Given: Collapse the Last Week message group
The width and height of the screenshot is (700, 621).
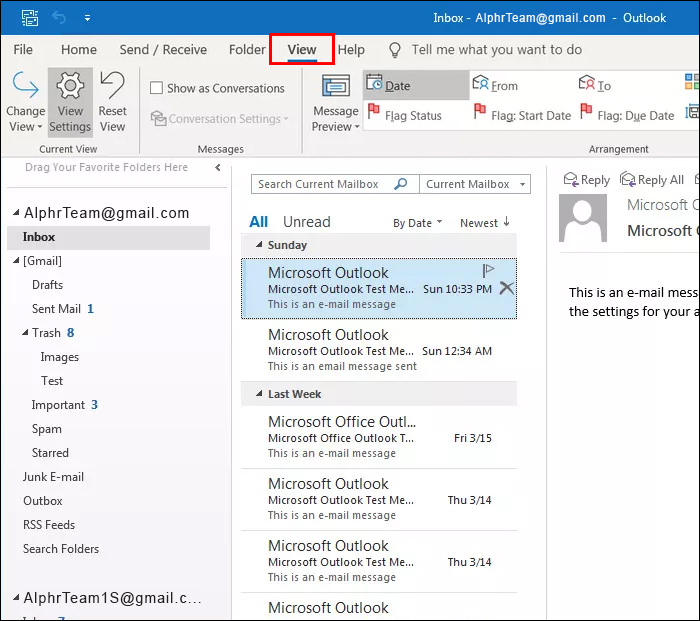Looking at the screenshot, I should (x=259, y=394).
